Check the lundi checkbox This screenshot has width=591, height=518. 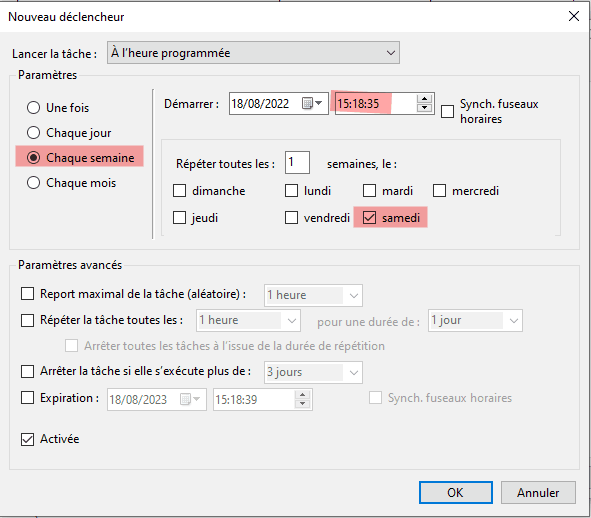tap(291, 190)
